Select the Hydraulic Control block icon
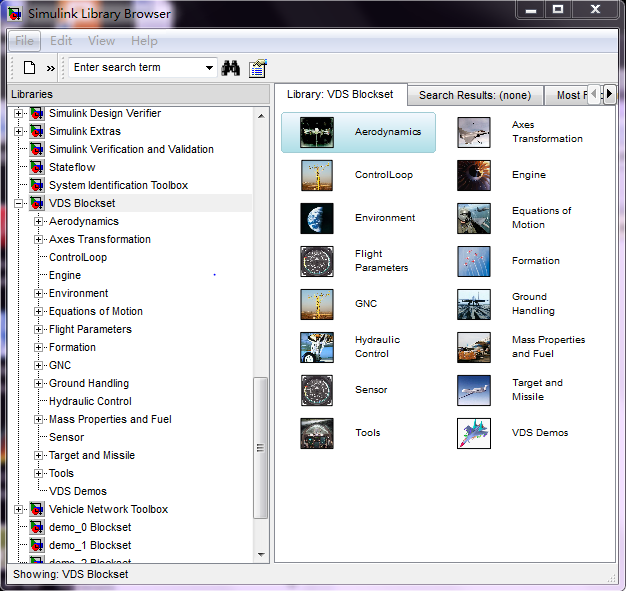 pos(317,347)
